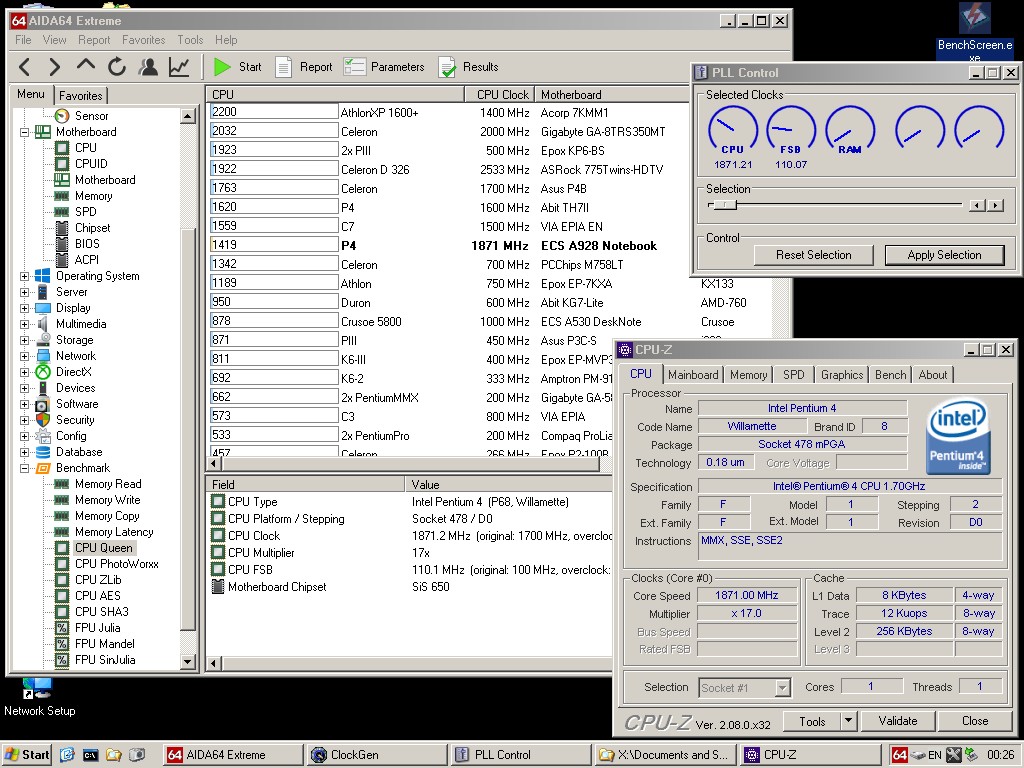Switch to ClockGen in the taskbar

(x=376, y=755)
